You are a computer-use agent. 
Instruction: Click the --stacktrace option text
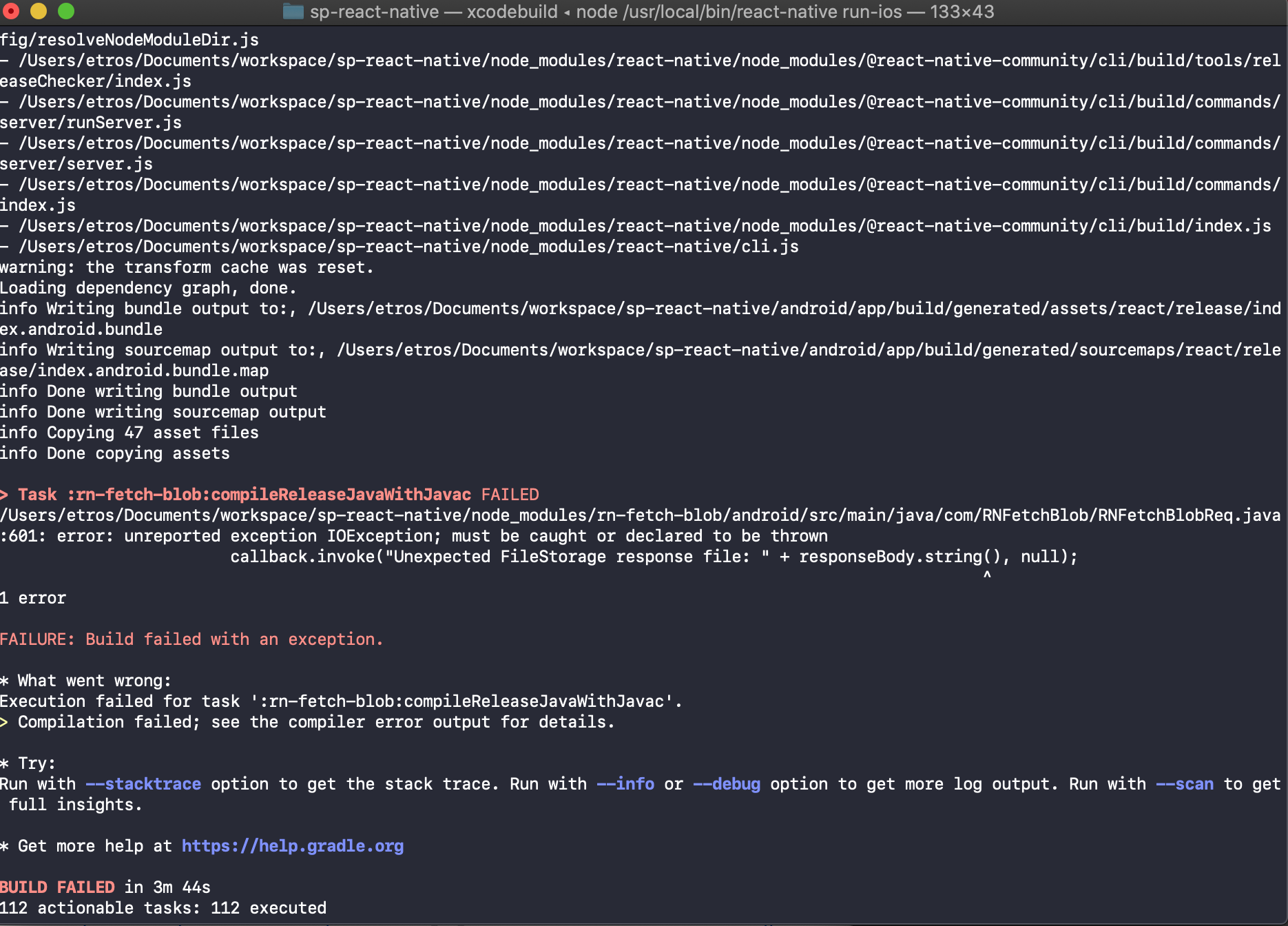pos(144,783)
